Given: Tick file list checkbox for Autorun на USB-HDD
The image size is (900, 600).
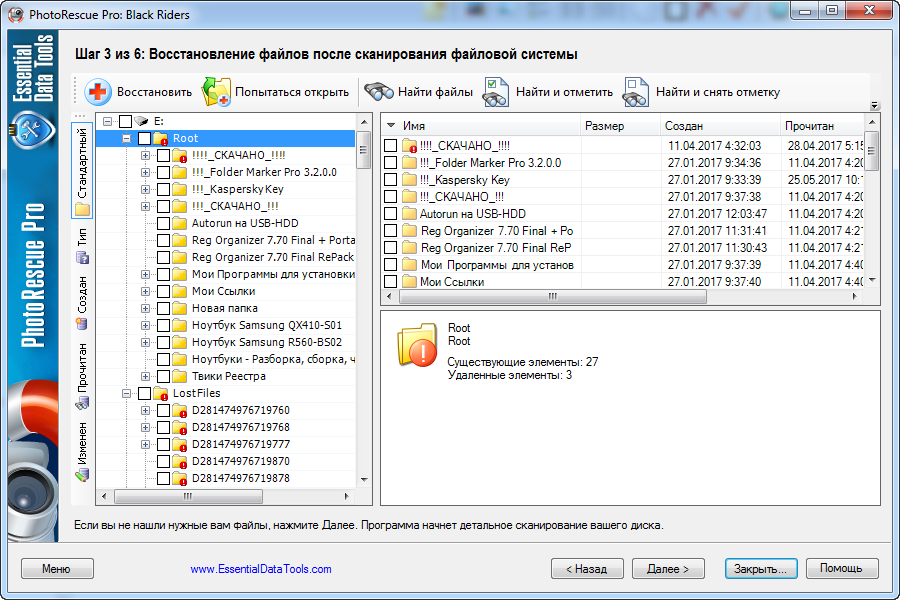Looking at the screenshot, I should click(x=390, y=214).
